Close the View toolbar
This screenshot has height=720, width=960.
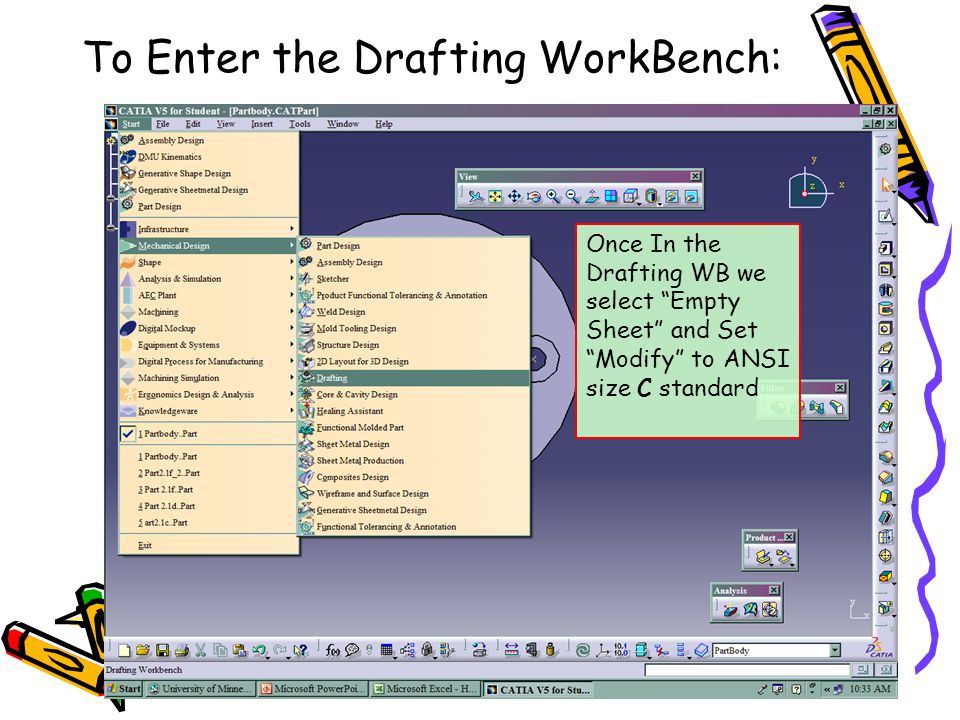[695, 176]
